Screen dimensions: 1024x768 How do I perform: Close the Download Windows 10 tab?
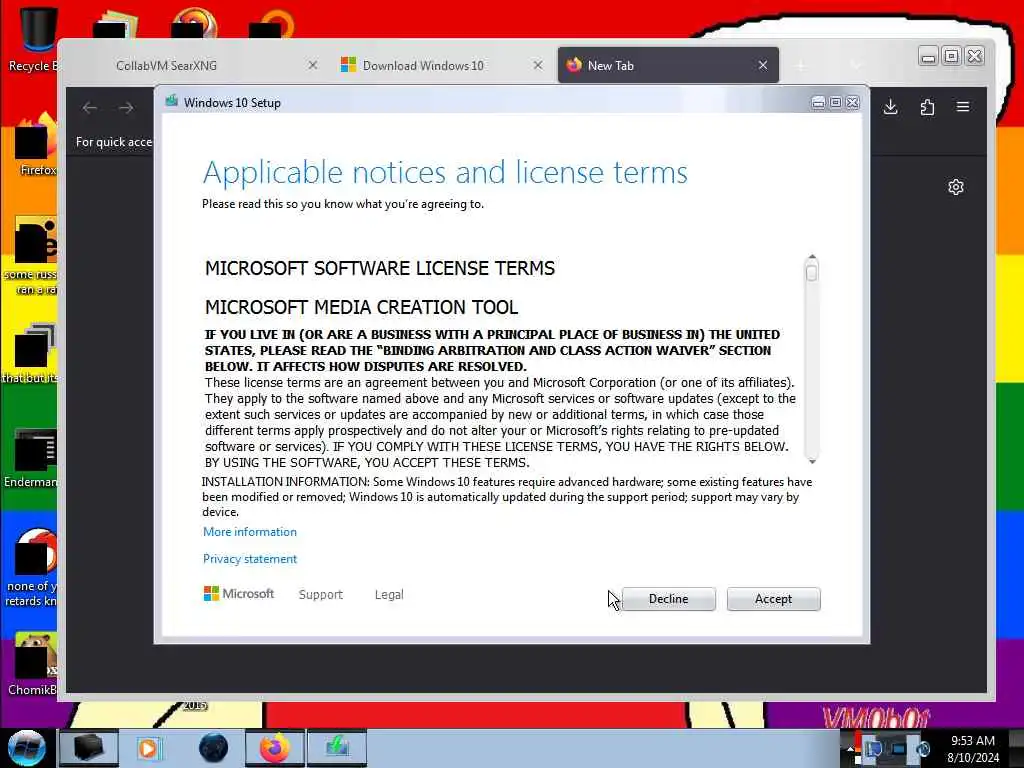pyautogui.click(x=537, y=65)
